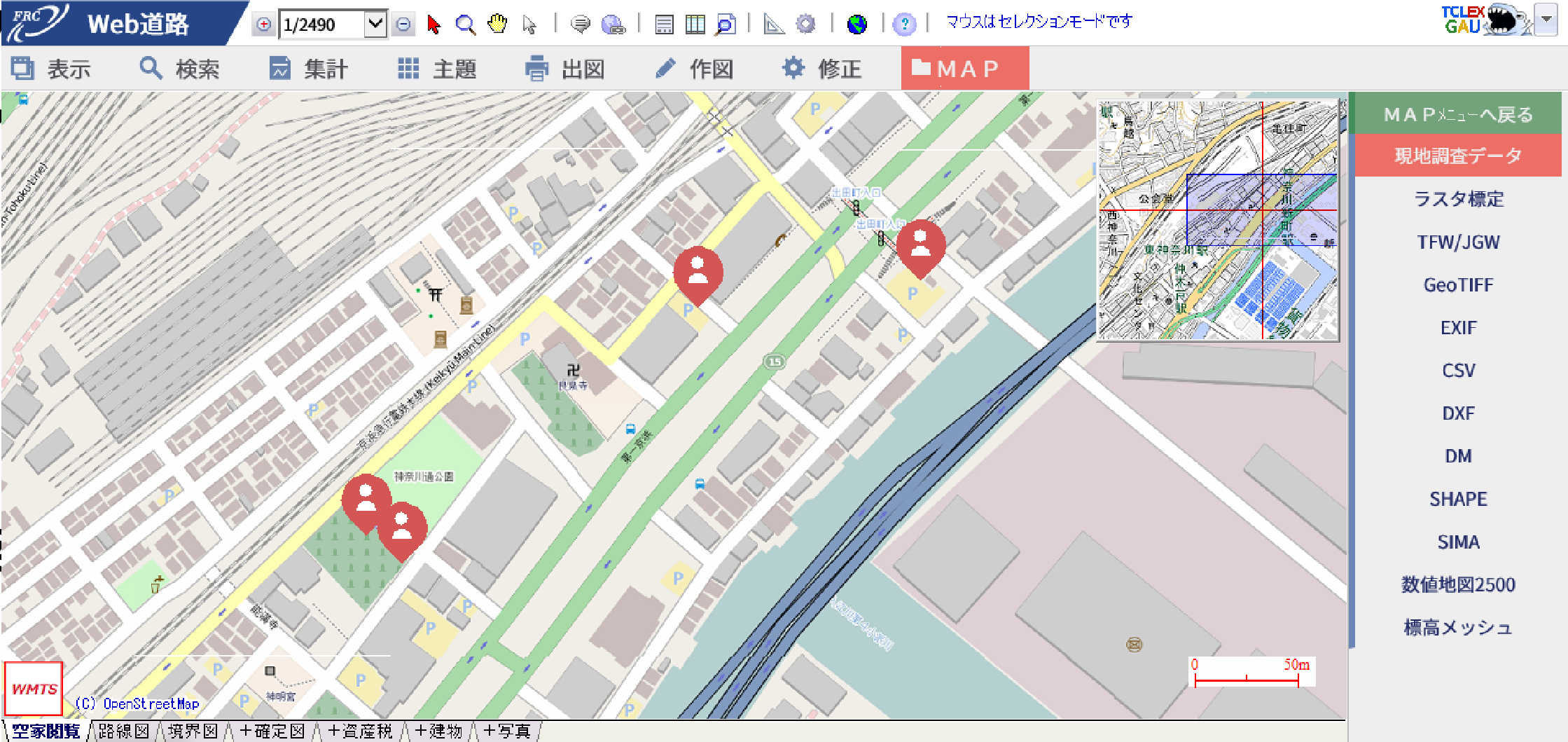This screenshot has width=1568, height=742.
Task: Open the dropdown arrow at top-right corner
Action: tap(1547, 19)
